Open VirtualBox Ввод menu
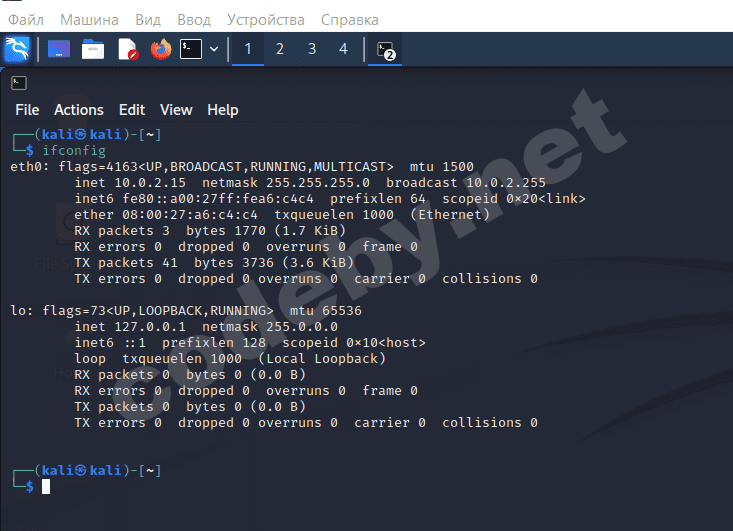The width and height of the screenshot is (733, 531). (194, 20)
